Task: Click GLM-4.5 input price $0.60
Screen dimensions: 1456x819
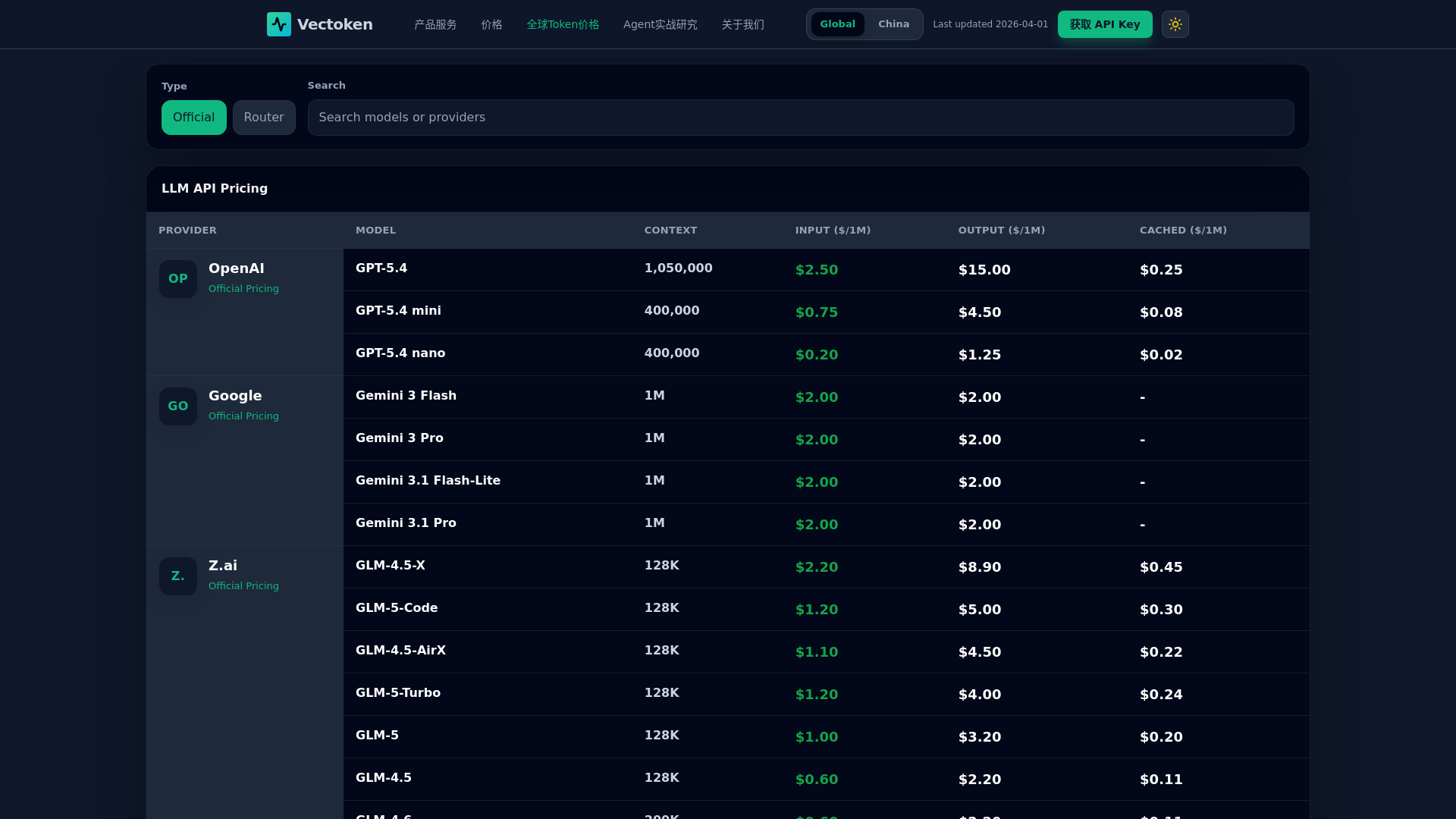Action: (x=817, y=780)
